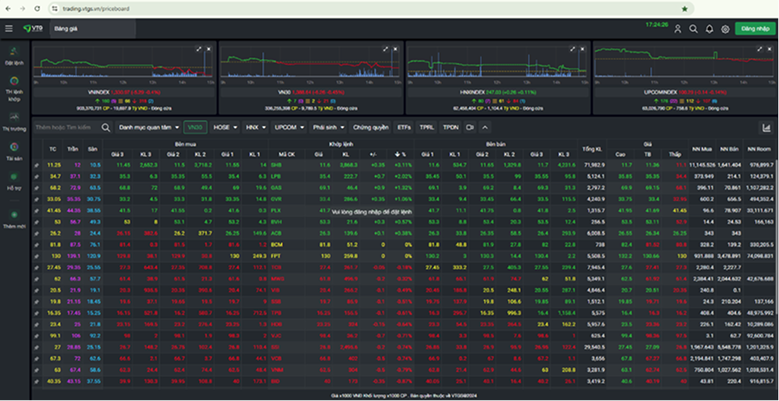Open the chart view icon above the table
Screen dimensions: 779x401
[x=766, y=127]
